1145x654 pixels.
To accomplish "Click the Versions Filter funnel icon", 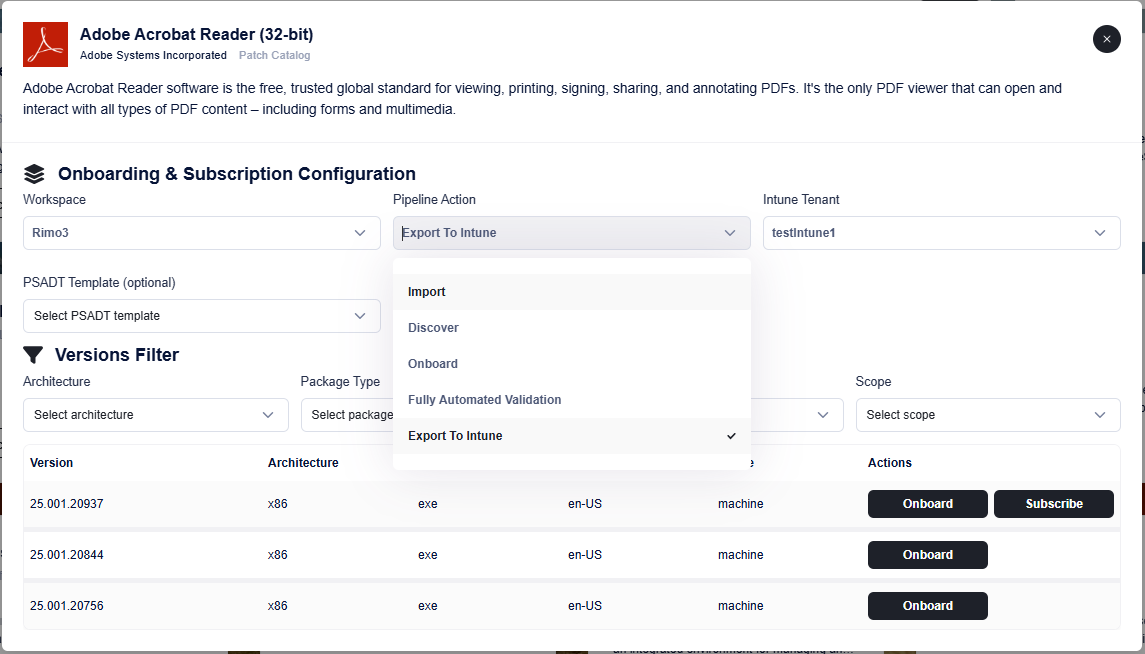I will click(x=33, y=355).
